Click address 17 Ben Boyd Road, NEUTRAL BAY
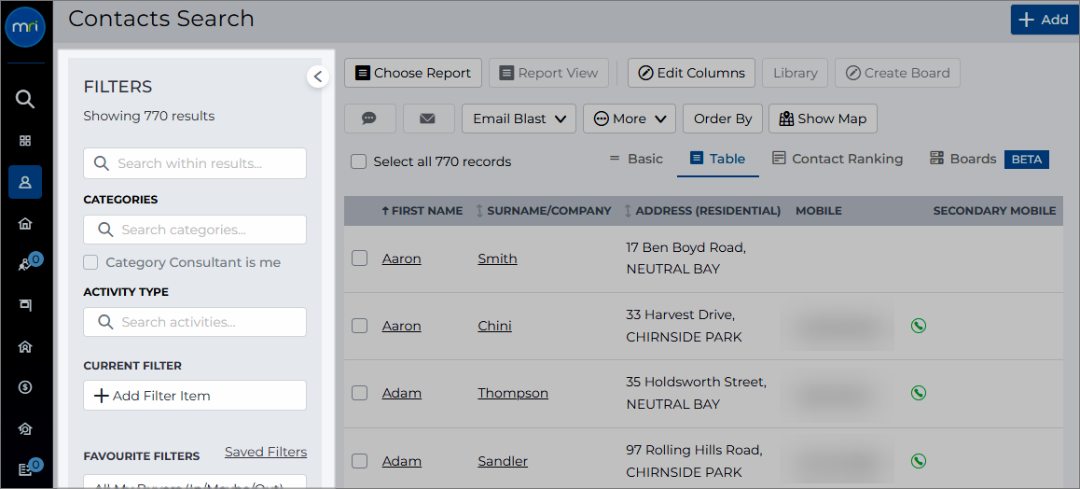The width and height of the screenshot is (1080, 489). (686, 258)
